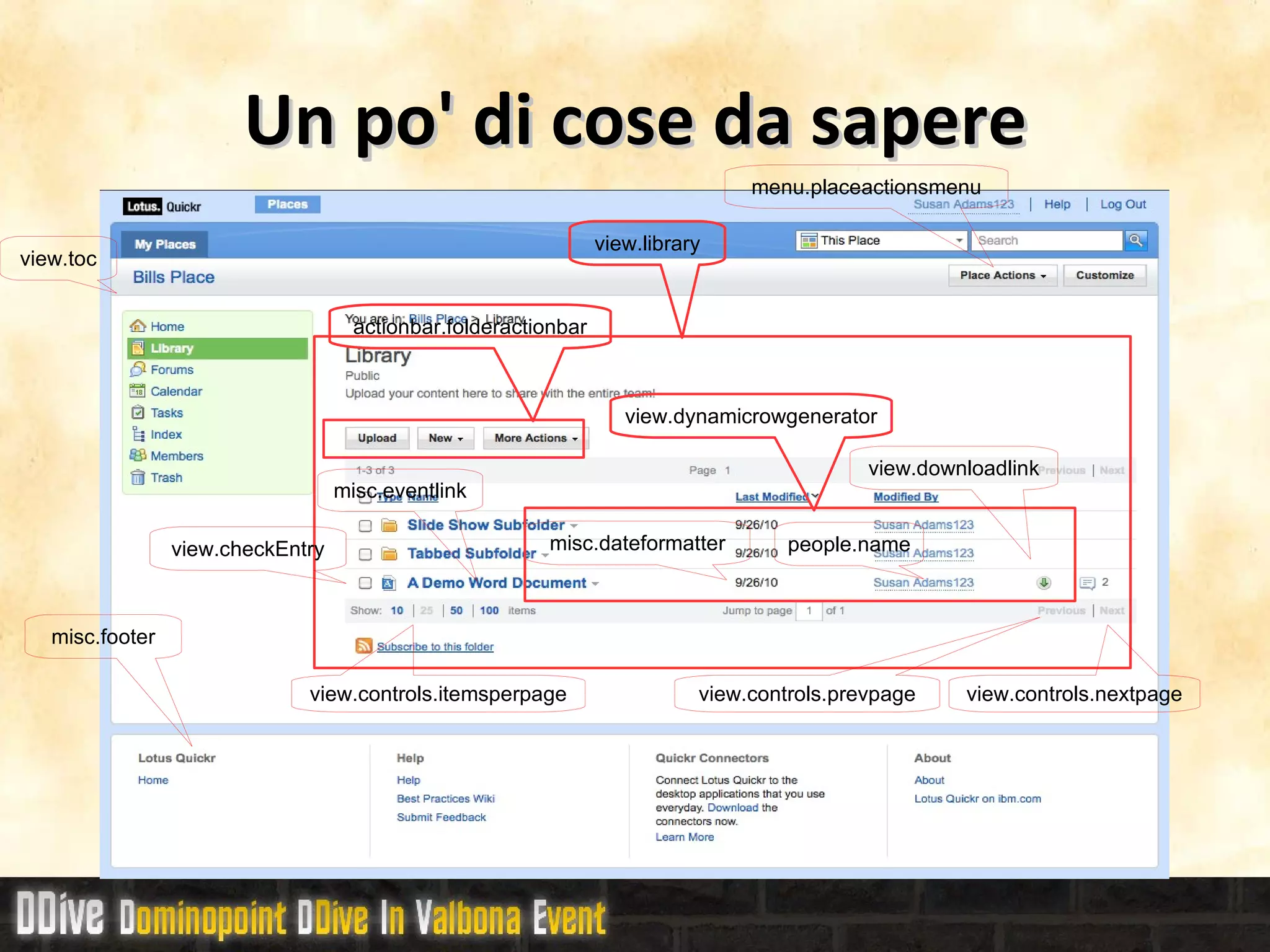Select the My Places tab
The height and width of the screenshot is (952, 1270).
click(165, 244)
